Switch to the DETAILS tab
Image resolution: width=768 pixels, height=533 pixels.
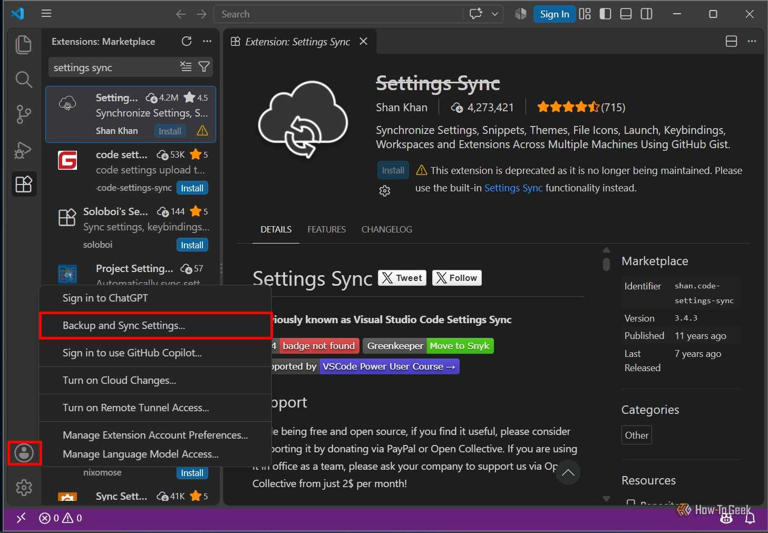point(276,229)
